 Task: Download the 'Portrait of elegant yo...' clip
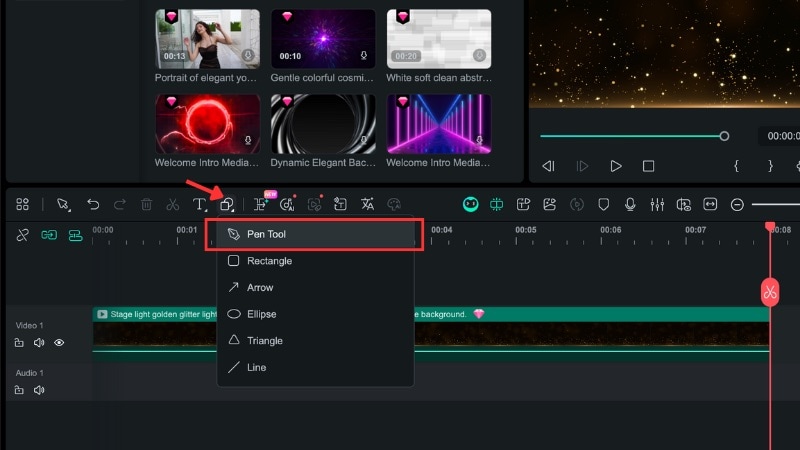248,55
